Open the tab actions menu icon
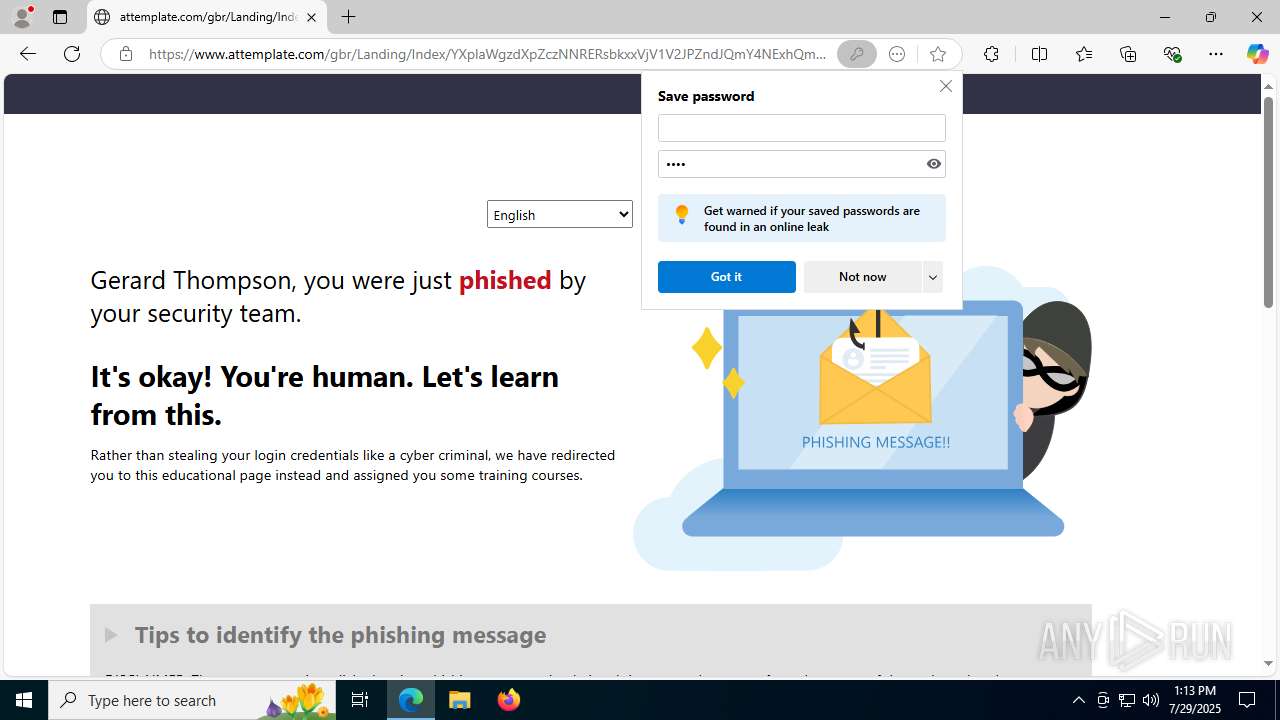This screenshot has height=720, width=1280. click(x=60, y=17)
